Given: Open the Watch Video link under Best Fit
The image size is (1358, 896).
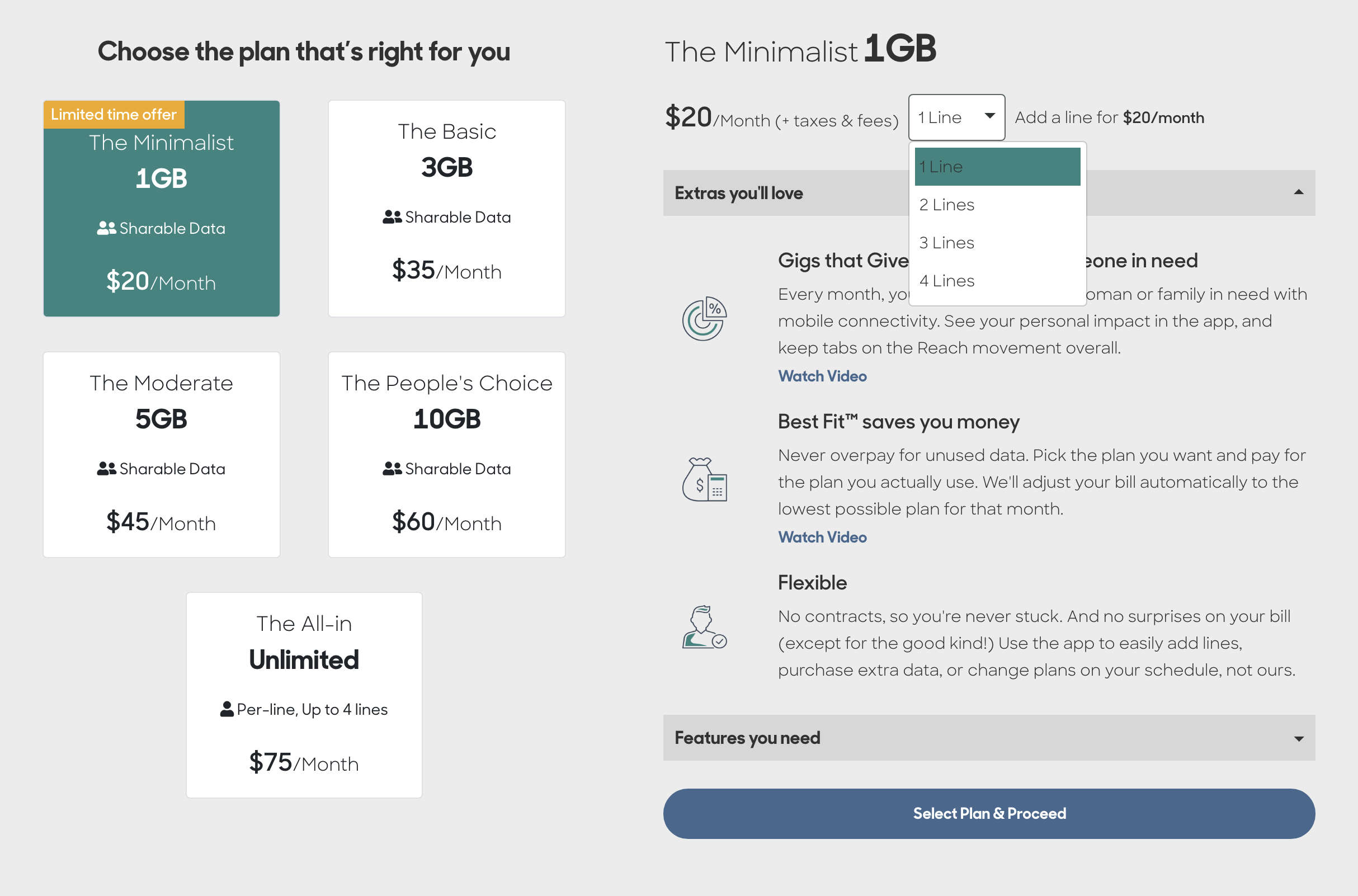Looking at the screenshot, I should [822, 537].
